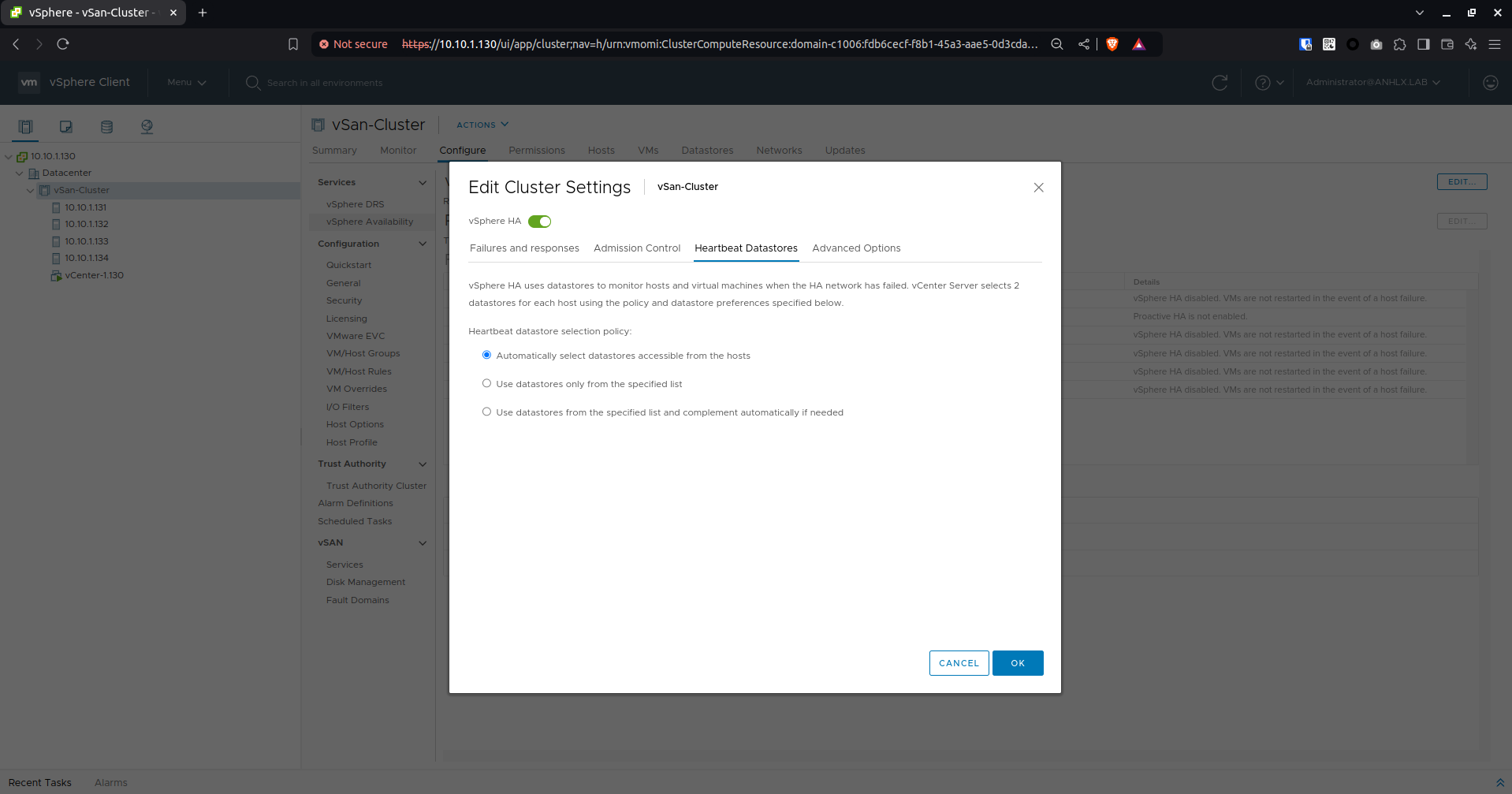Image resolution: width=1512 pixels, height=794 pixels.
Task: Choose specified list and complement automatically option
Action: tap(486, 412)
